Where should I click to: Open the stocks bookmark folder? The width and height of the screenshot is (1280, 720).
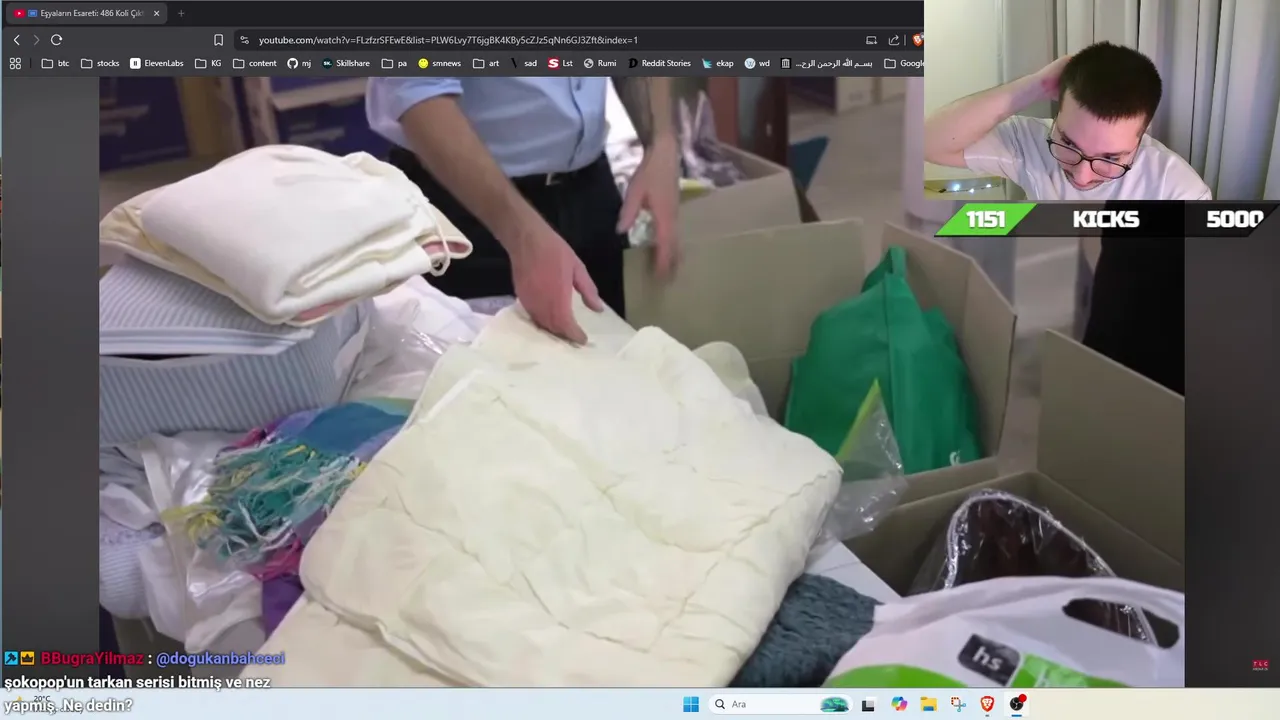coord(100,63)
